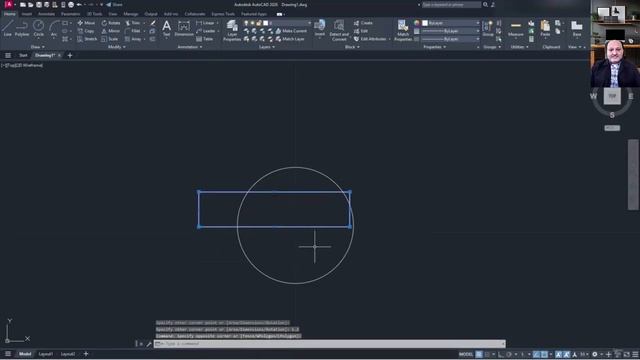Open the lineweight ByLayer dropdown
This screenshot has width=640, height=360.
[x=451, y=31]
